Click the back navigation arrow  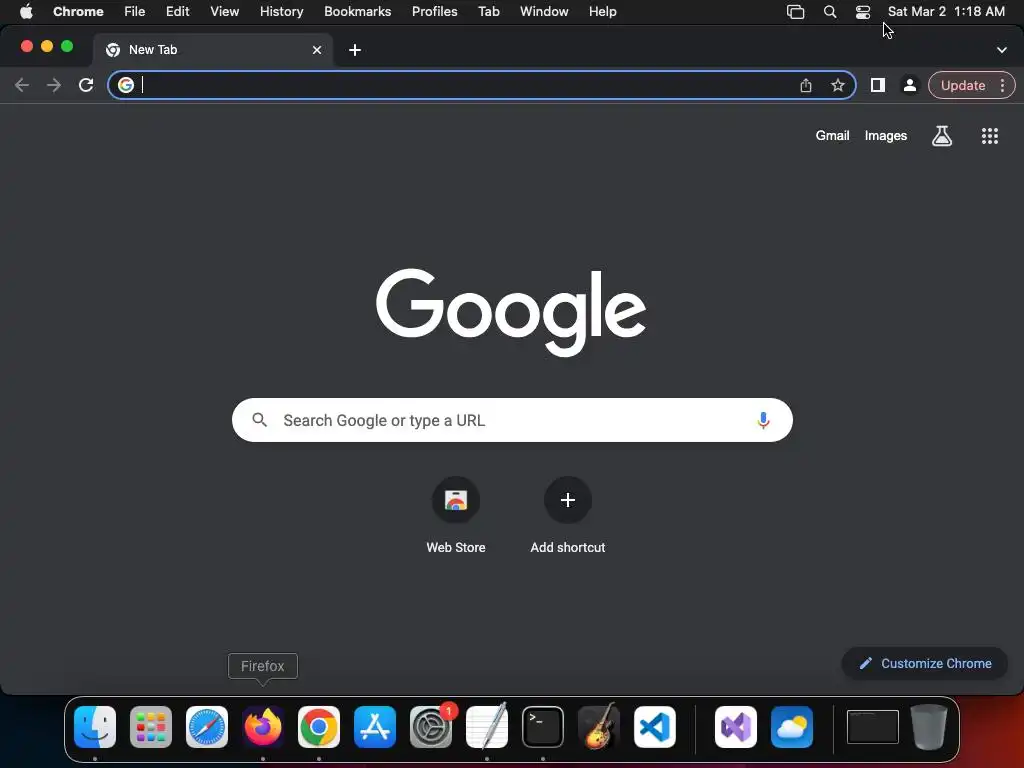click(22, 85)
